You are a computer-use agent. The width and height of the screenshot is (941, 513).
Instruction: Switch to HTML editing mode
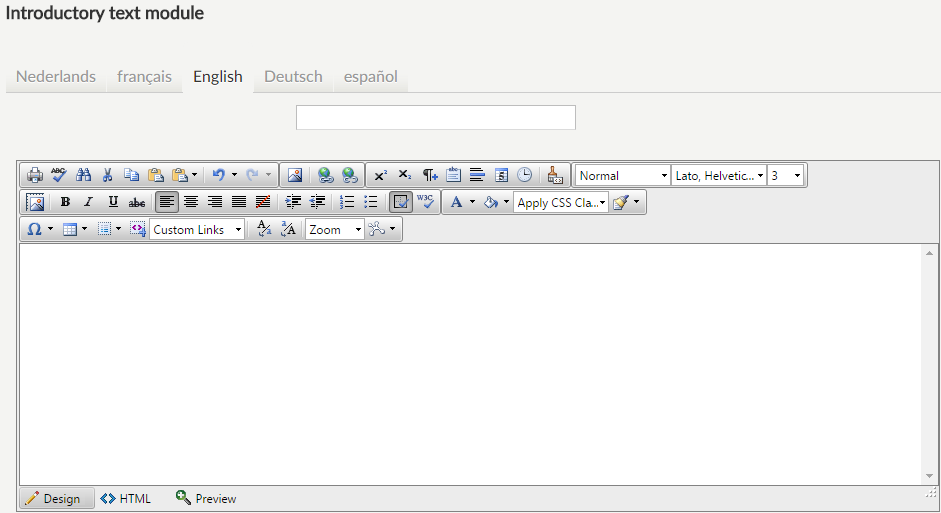(x=126, y=498)
